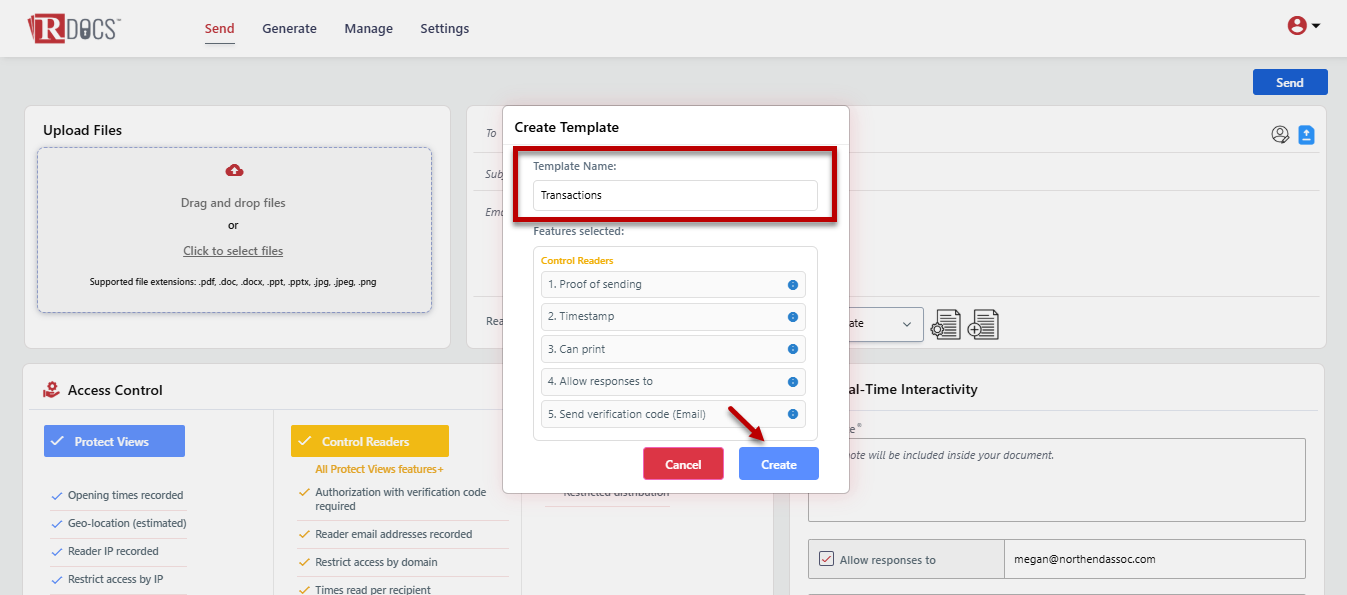The width and height of the screenshot is (1347, 595).
Task: Click info icon for Send verification code (Email)
Action: coord(792,414)
